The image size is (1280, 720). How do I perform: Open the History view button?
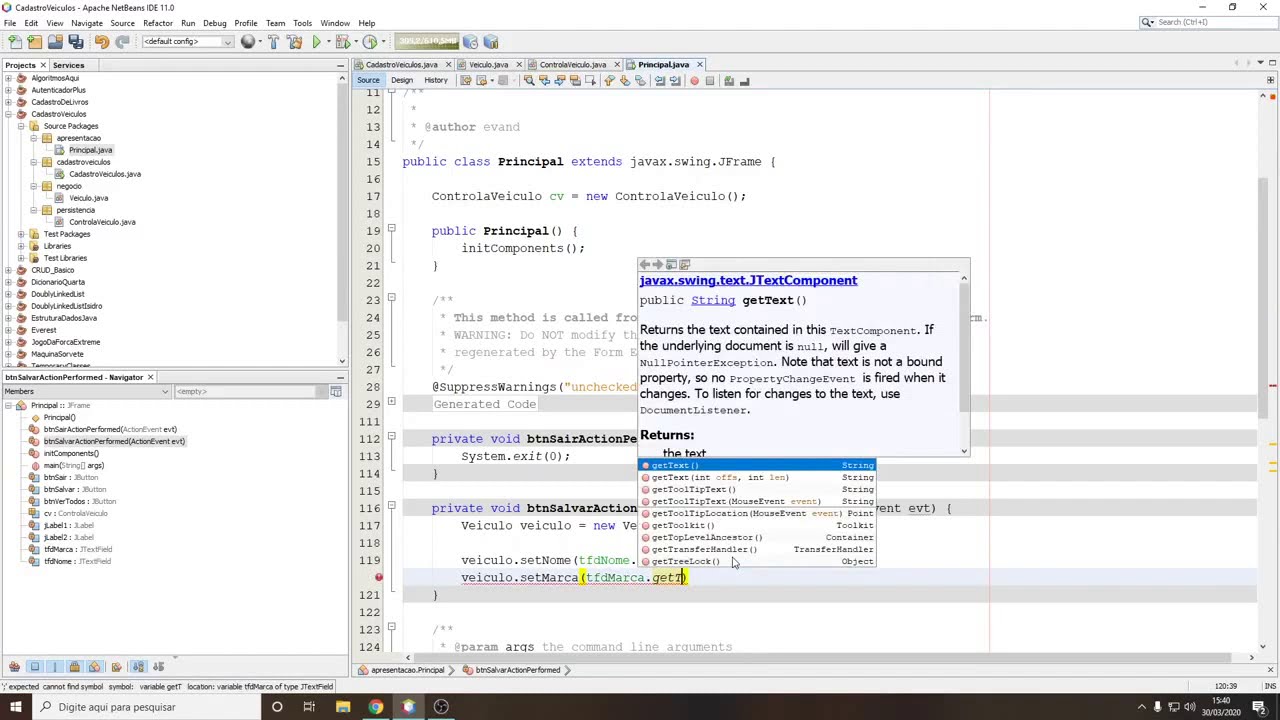pos(436,80)
